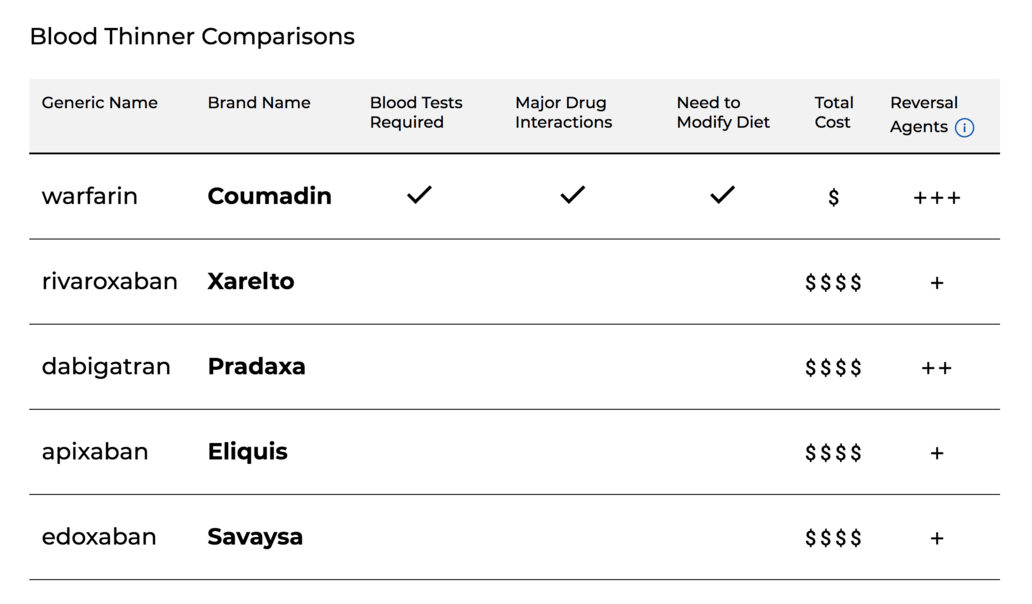Image resolution: width=1032 pixels, height=604 pixels.
Task: Click Xarelto's four dollar sign cost
Action: [x=833, y=283]
